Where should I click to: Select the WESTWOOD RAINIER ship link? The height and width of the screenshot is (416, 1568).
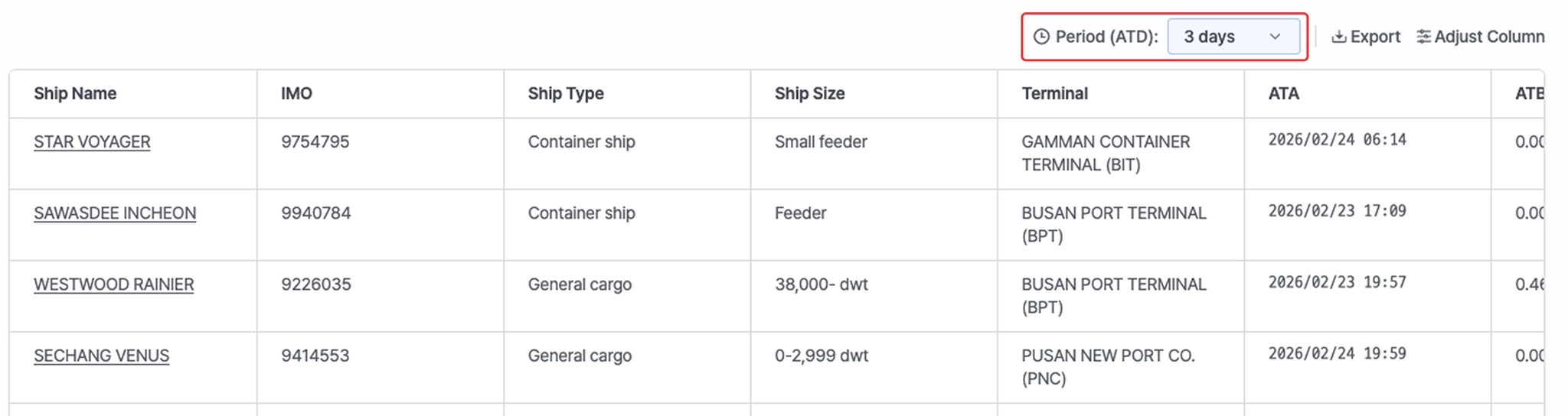point(114,284)
